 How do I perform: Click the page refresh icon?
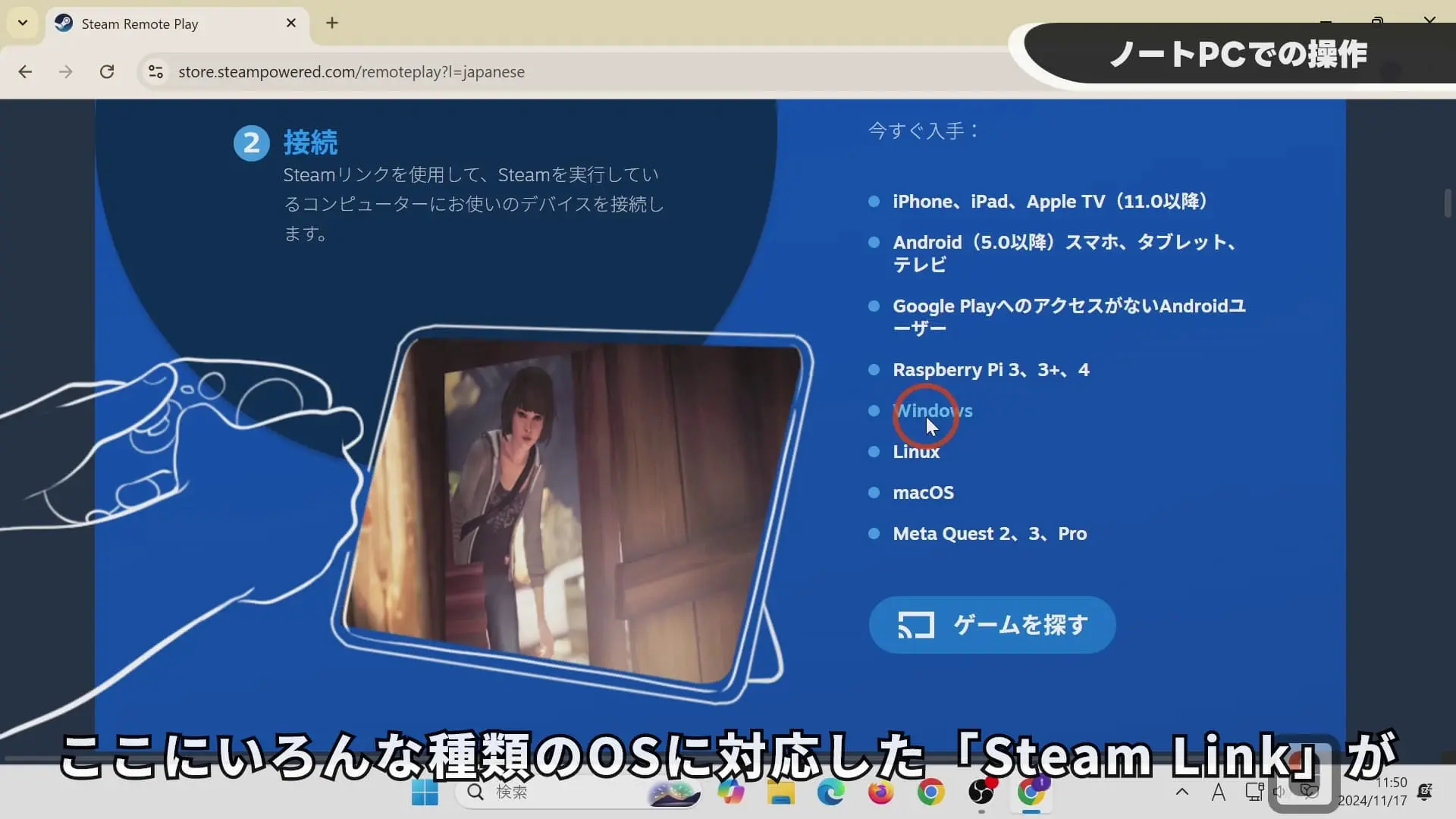[x=106, y=71]
